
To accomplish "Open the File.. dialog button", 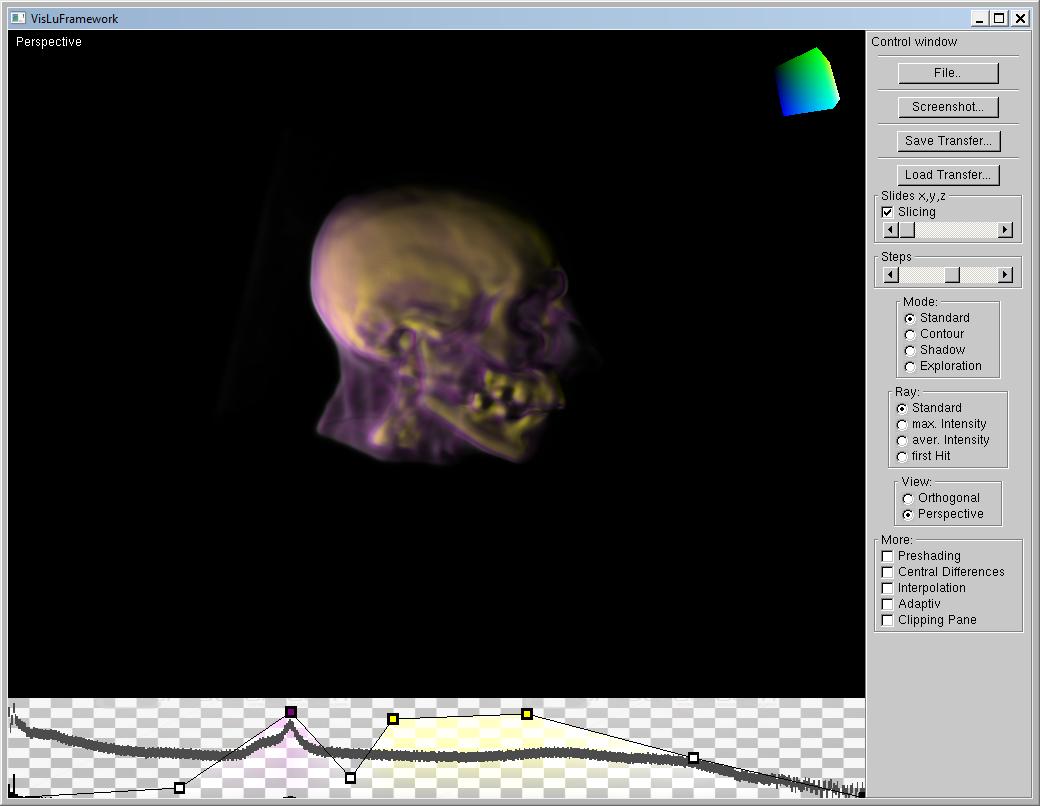I will point(947,73).
